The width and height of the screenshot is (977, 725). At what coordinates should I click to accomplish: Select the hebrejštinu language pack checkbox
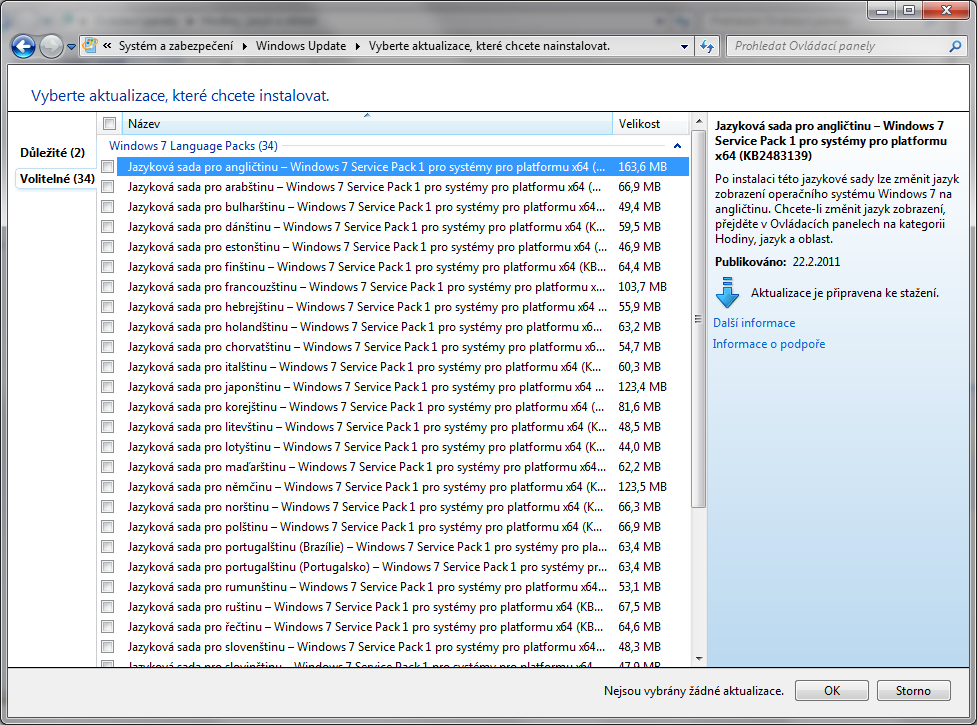click(108, 306)
